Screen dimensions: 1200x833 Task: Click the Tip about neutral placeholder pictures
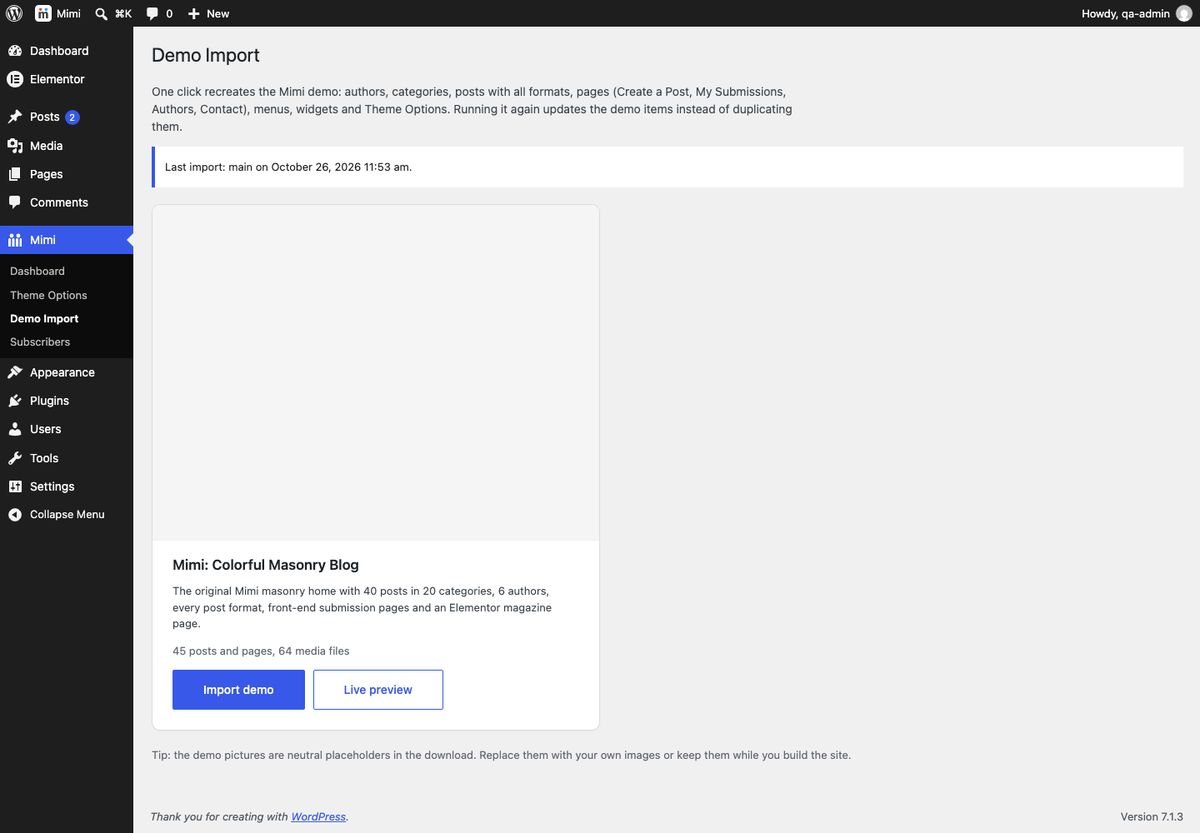[x=501, y=755]
